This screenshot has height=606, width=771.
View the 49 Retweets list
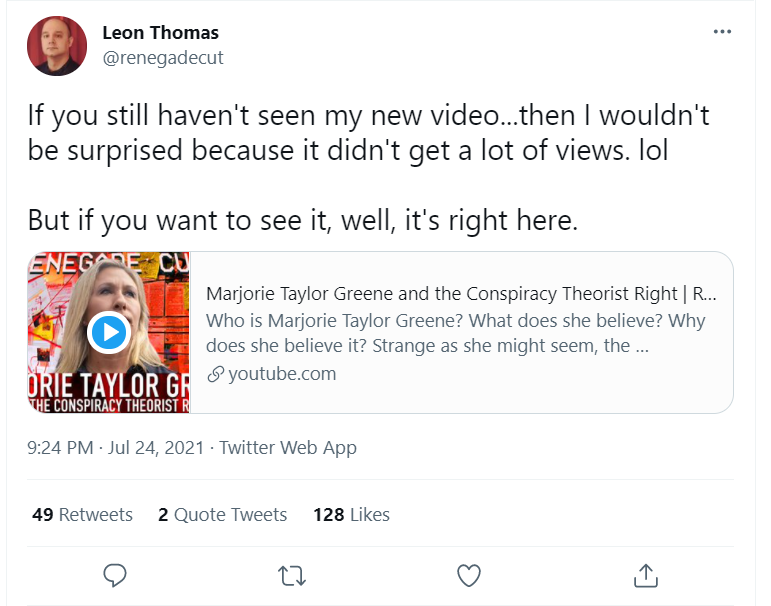[82, 515]
